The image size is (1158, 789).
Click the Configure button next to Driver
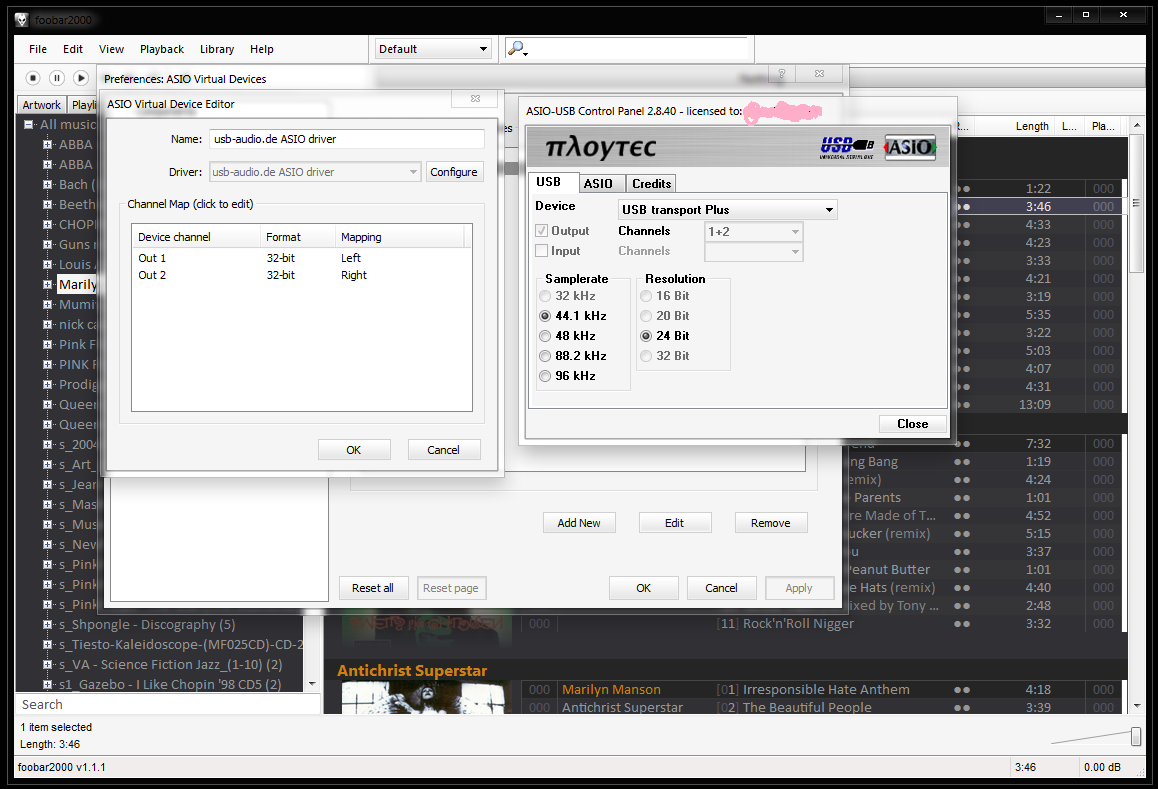[453, 172]
